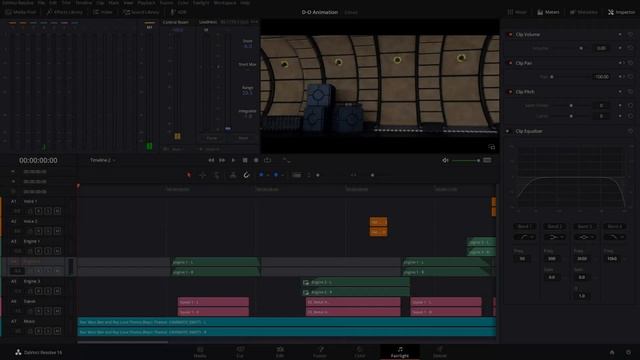
Task: Open Band 2 filter type dropdown
Action: pos(554,237)
